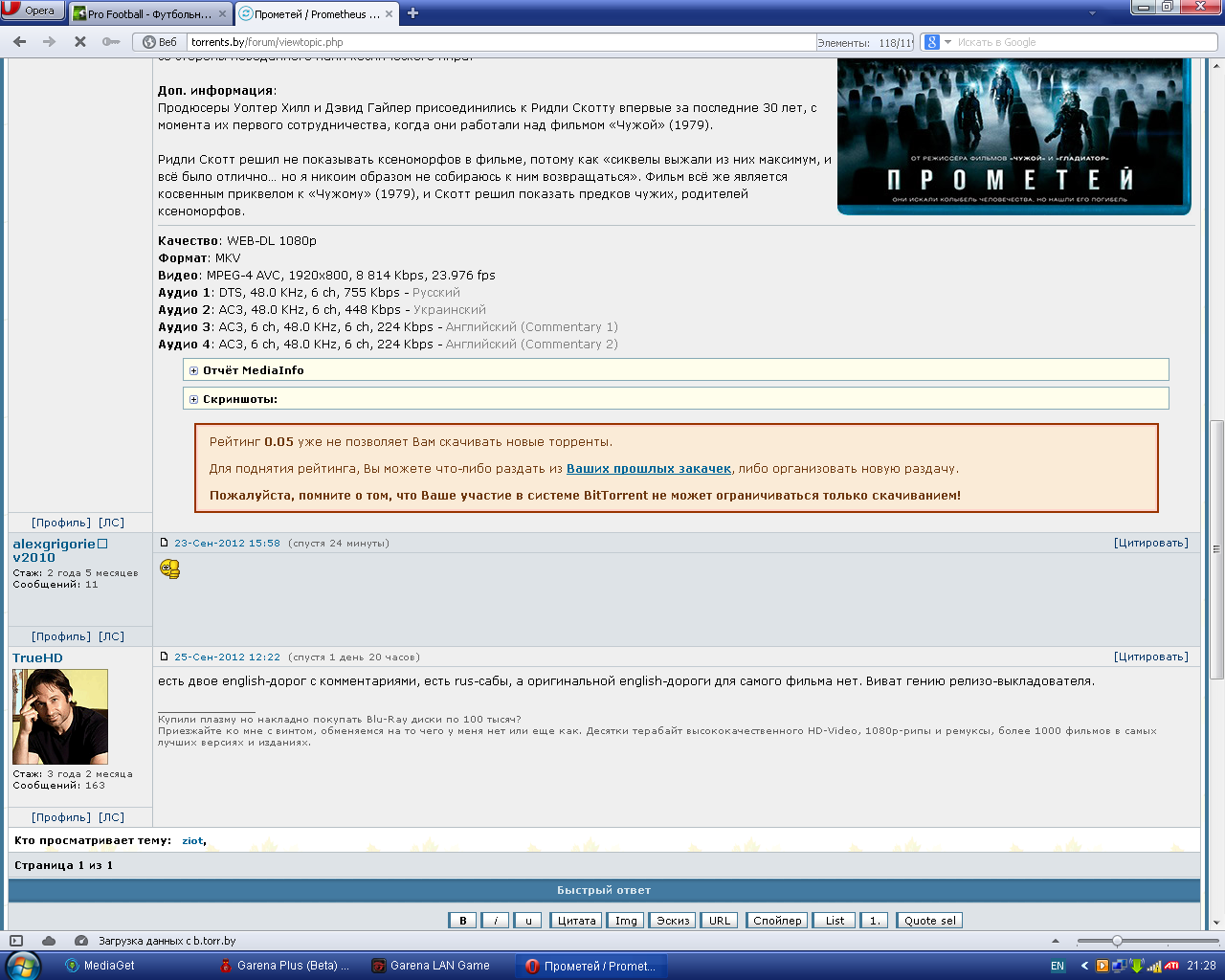Open alexgrigoriev2010's Профиль link
Image resolution: width=1225 pixels, height=980 pixels.
61,636
